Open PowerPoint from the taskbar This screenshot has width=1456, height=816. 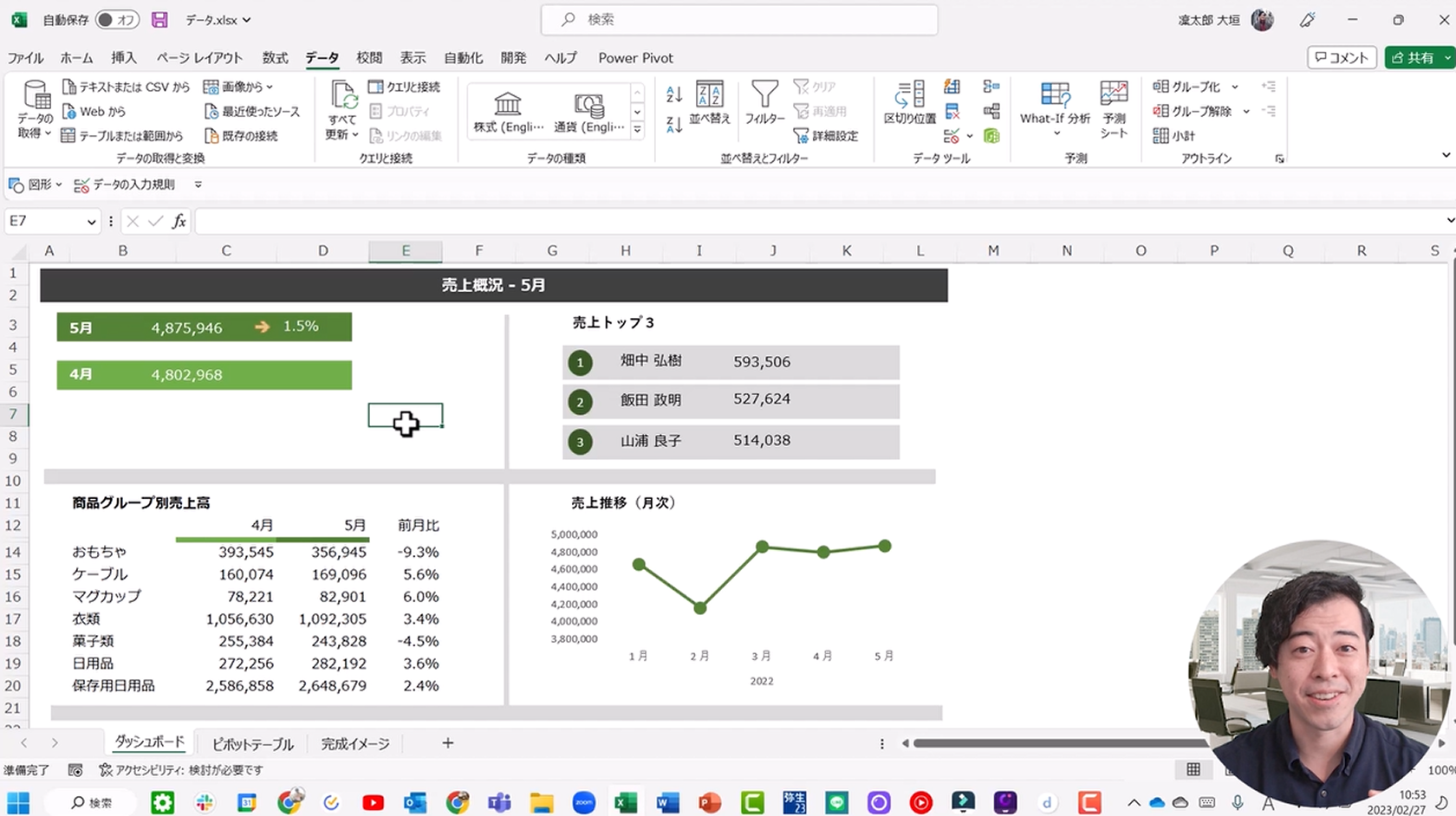coord(710,803)
